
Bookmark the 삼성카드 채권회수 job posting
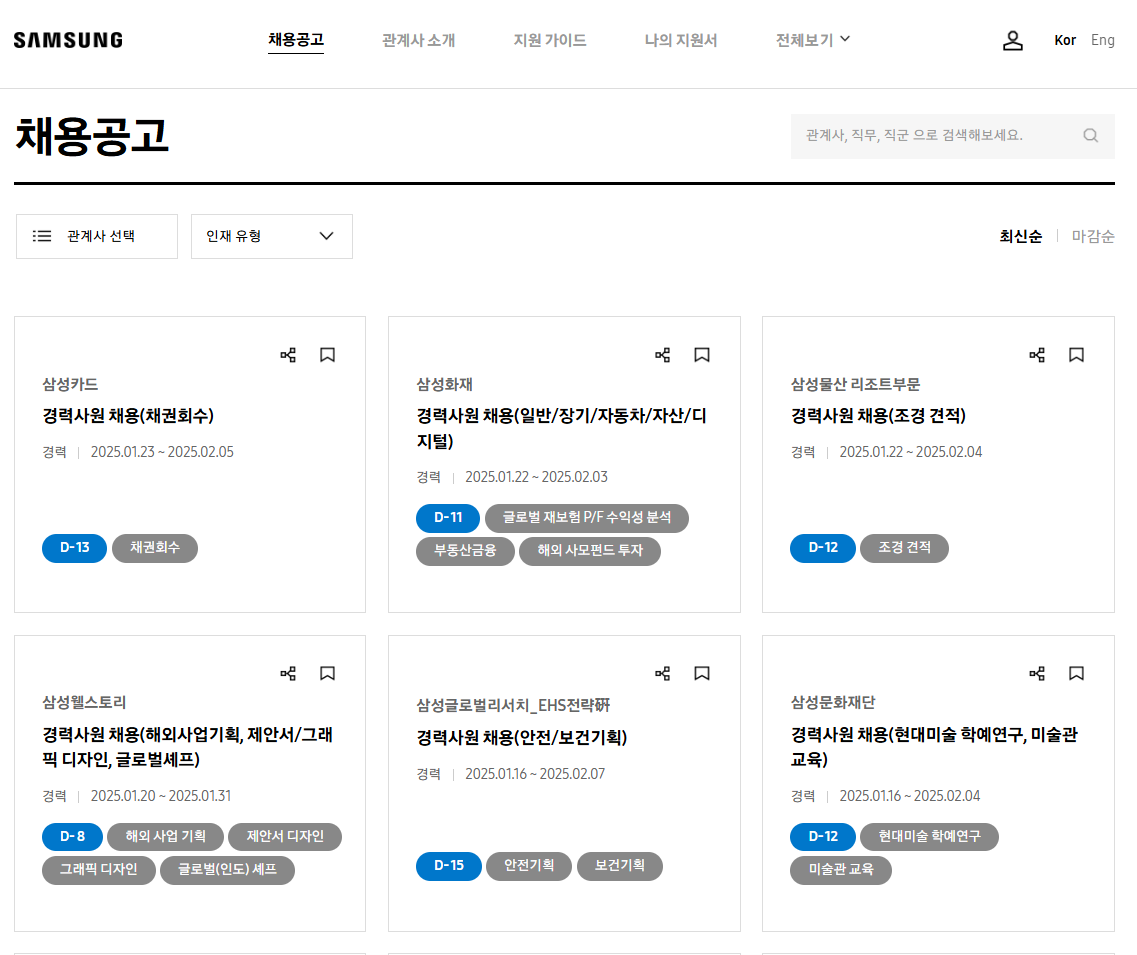(327, 355)
